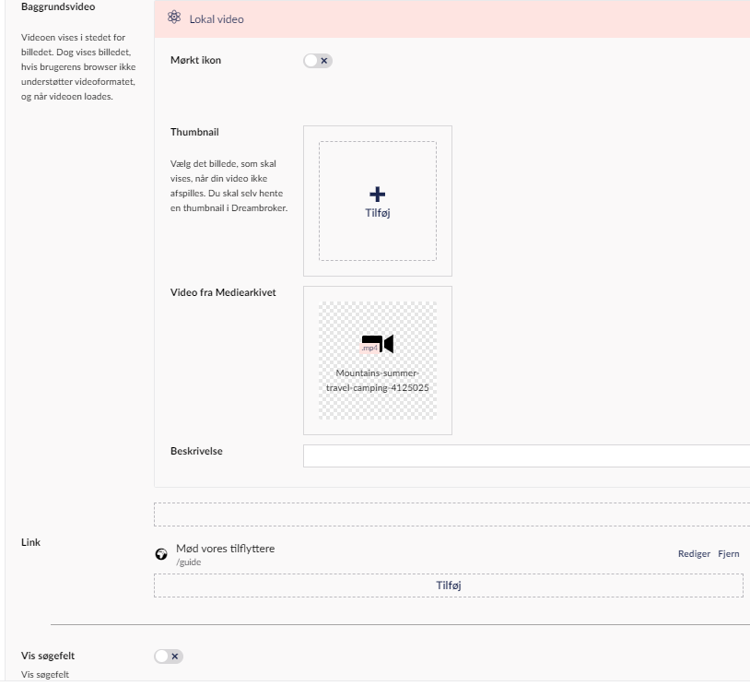
Task: Collapse the Lokal video header bar
Action: [x=450, y=18]
